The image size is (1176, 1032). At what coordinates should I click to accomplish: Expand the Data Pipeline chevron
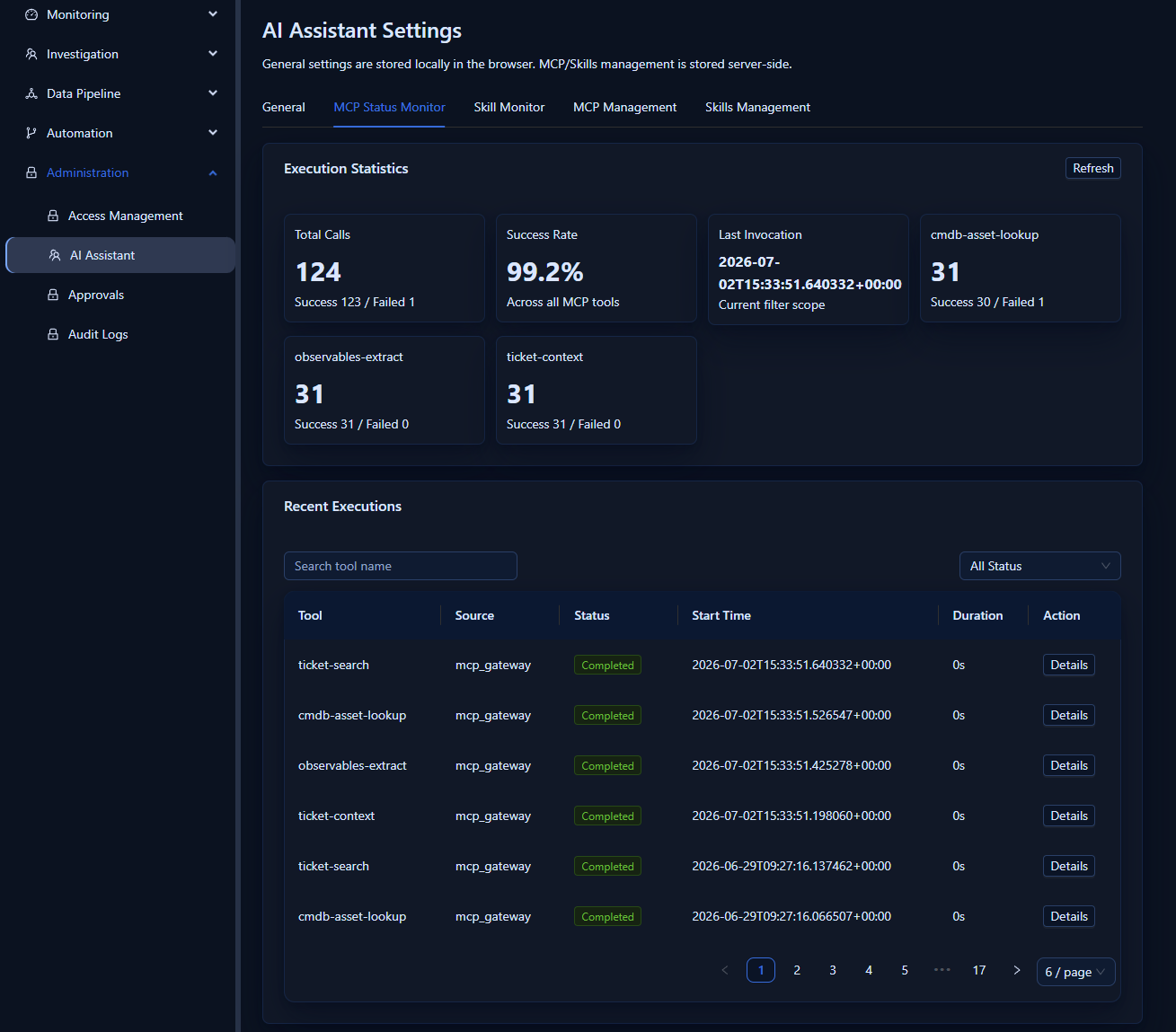[x=213, y=93]
